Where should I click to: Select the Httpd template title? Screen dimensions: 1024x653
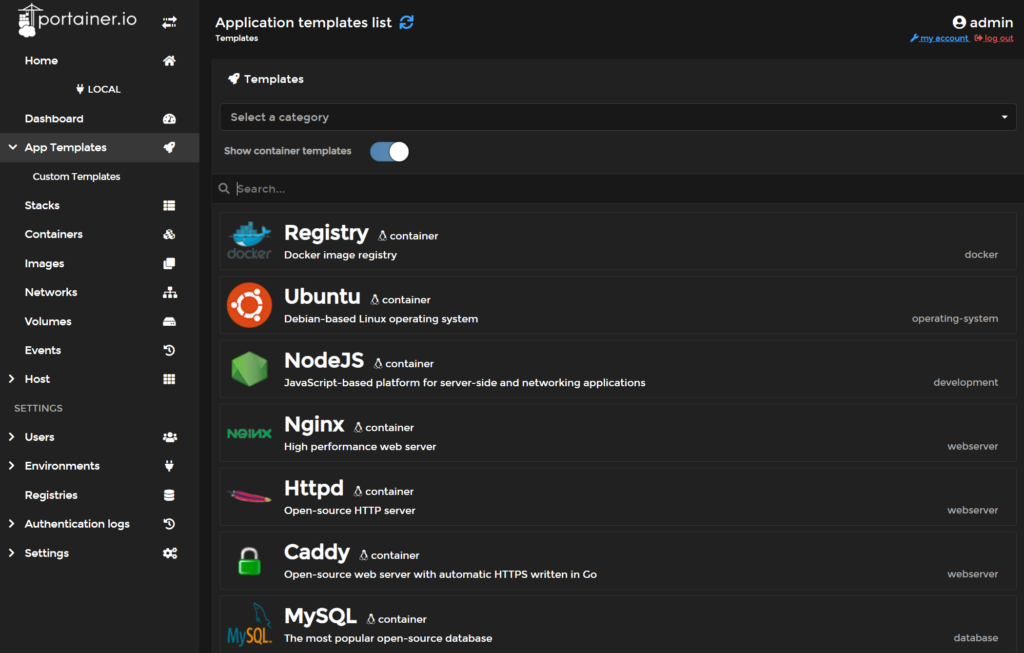[x=313, y=488]
